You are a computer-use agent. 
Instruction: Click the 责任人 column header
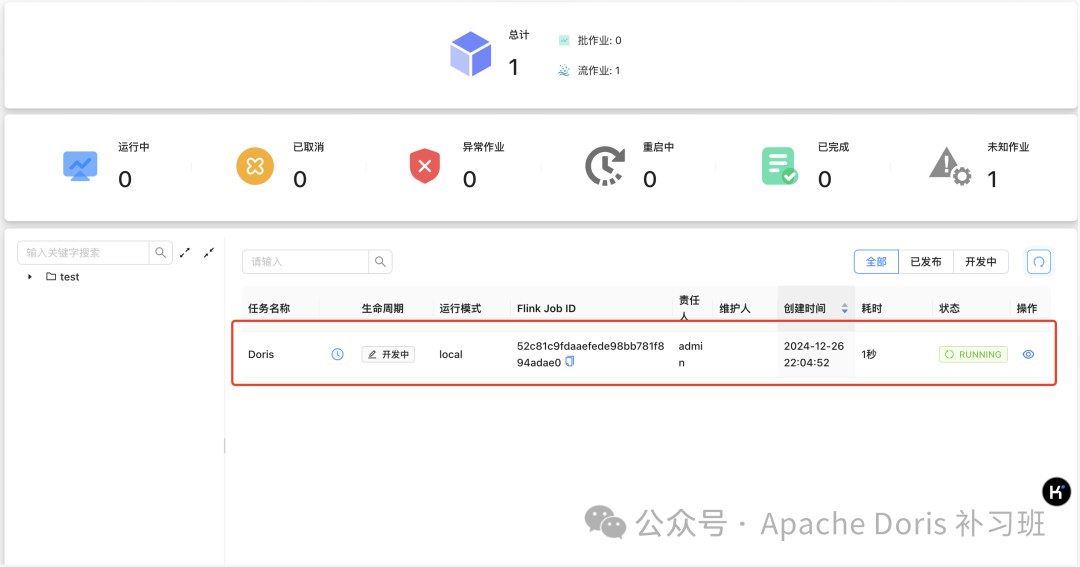(689, 308)
